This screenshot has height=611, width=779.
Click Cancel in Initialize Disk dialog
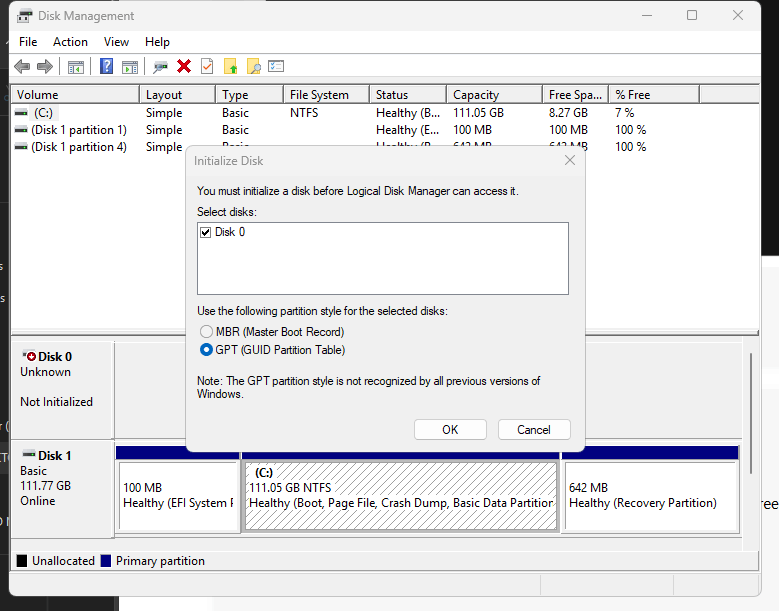pos(534,430)
